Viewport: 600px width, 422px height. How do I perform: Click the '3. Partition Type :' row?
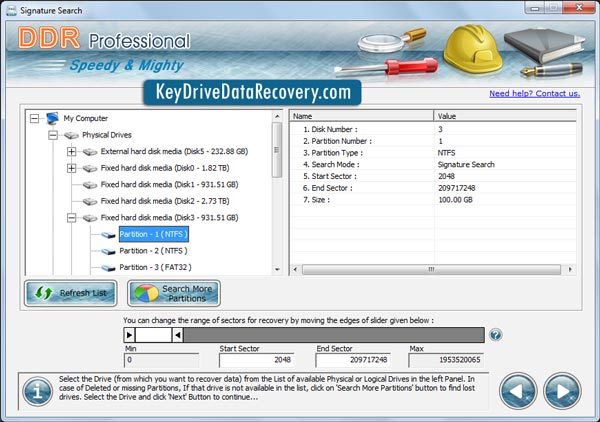pyautogui.click(x=433, y=153)
